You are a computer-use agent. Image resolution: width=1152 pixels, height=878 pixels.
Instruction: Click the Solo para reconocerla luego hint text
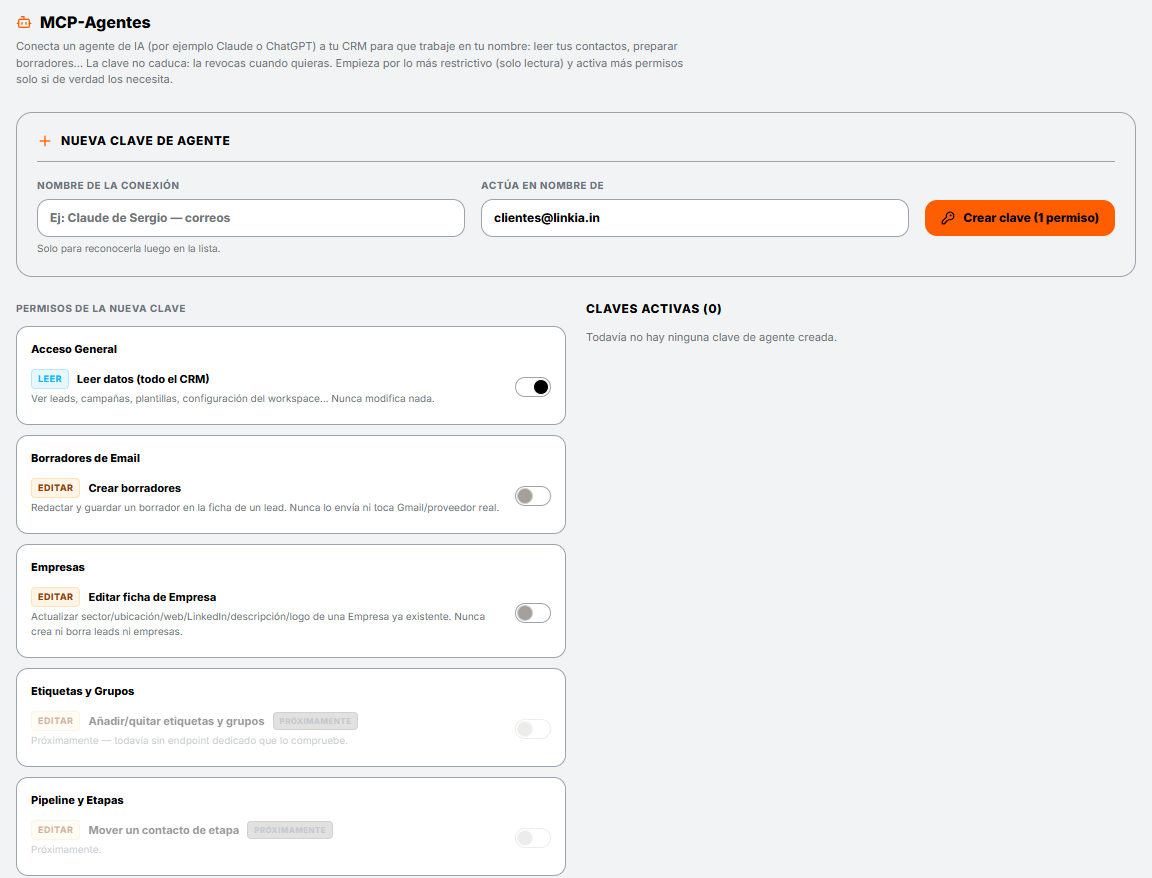pos(129,248)
